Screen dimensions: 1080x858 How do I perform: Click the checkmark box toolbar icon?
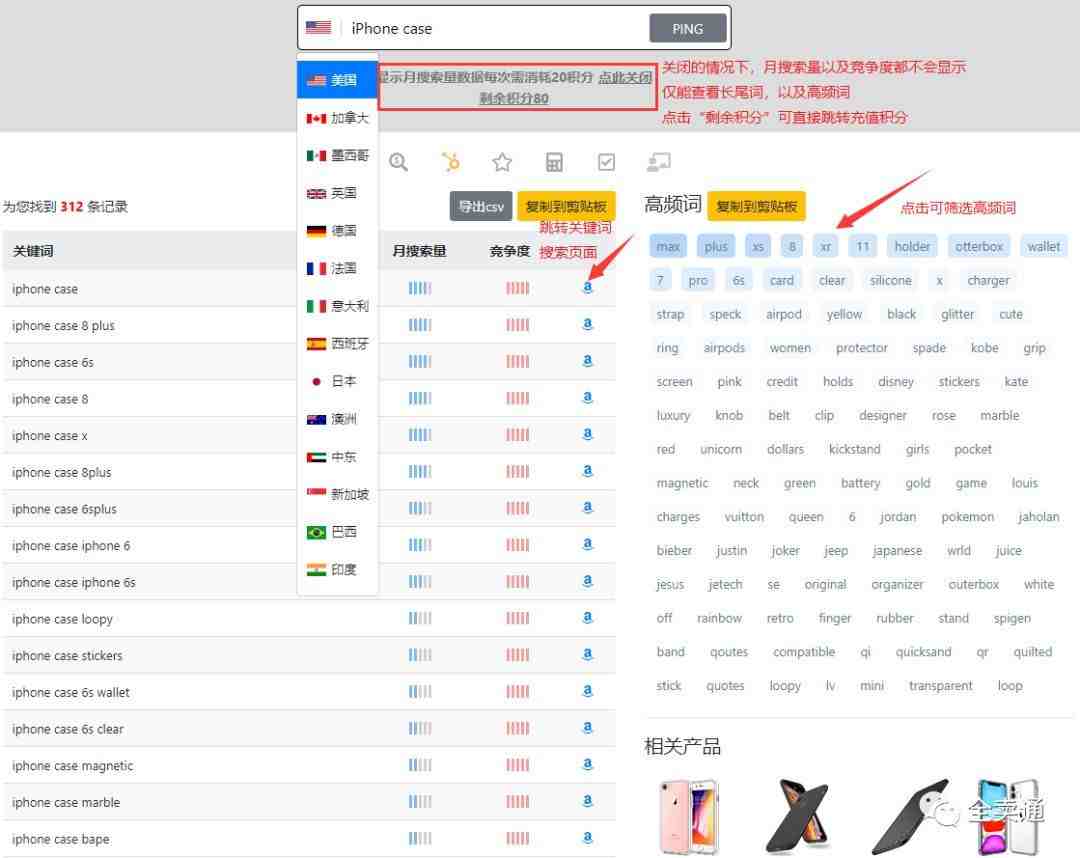[606, 163]
